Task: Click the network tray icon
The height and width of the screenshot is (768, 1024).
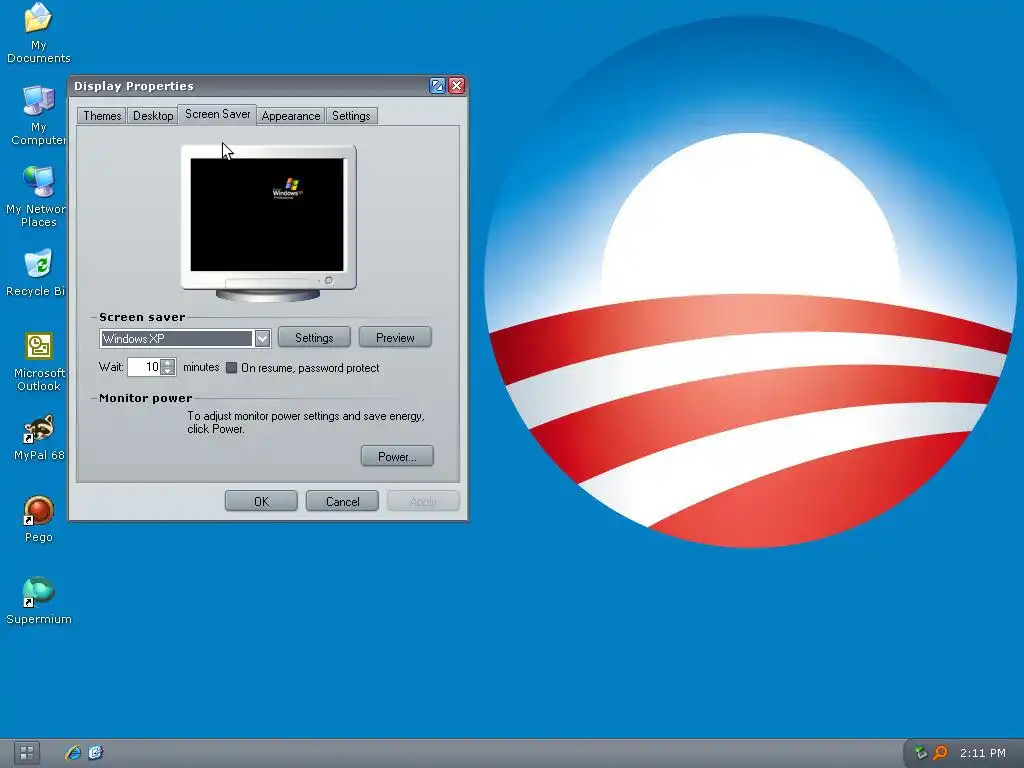Action: (920, 753)
